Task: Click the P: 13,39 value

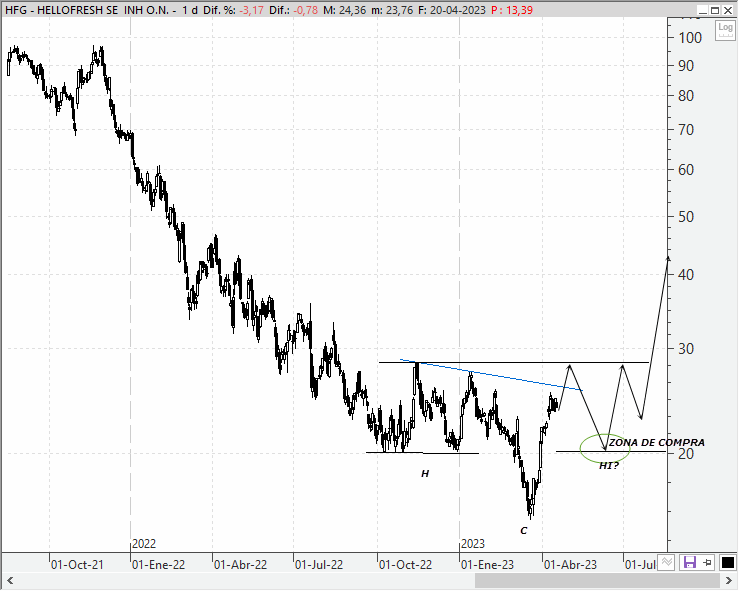Action: coord(512,10)
